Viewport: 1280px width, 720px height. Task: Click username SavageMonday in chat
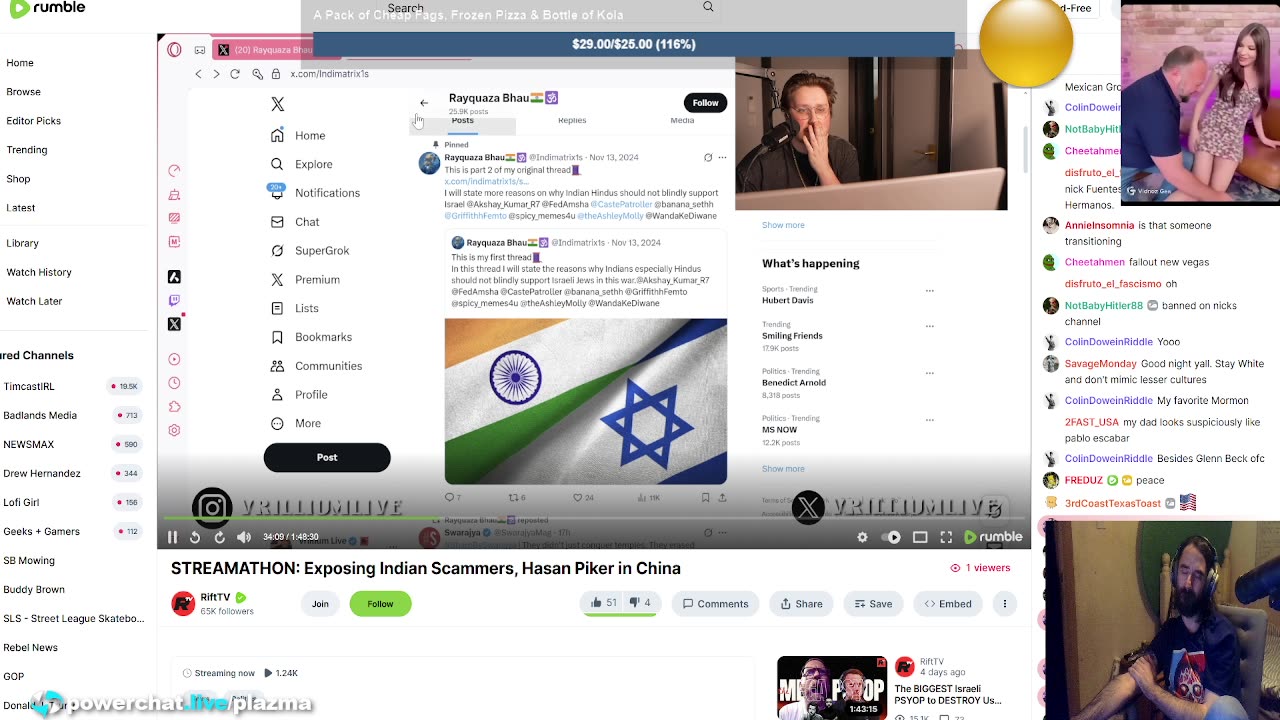point(1100,364)
